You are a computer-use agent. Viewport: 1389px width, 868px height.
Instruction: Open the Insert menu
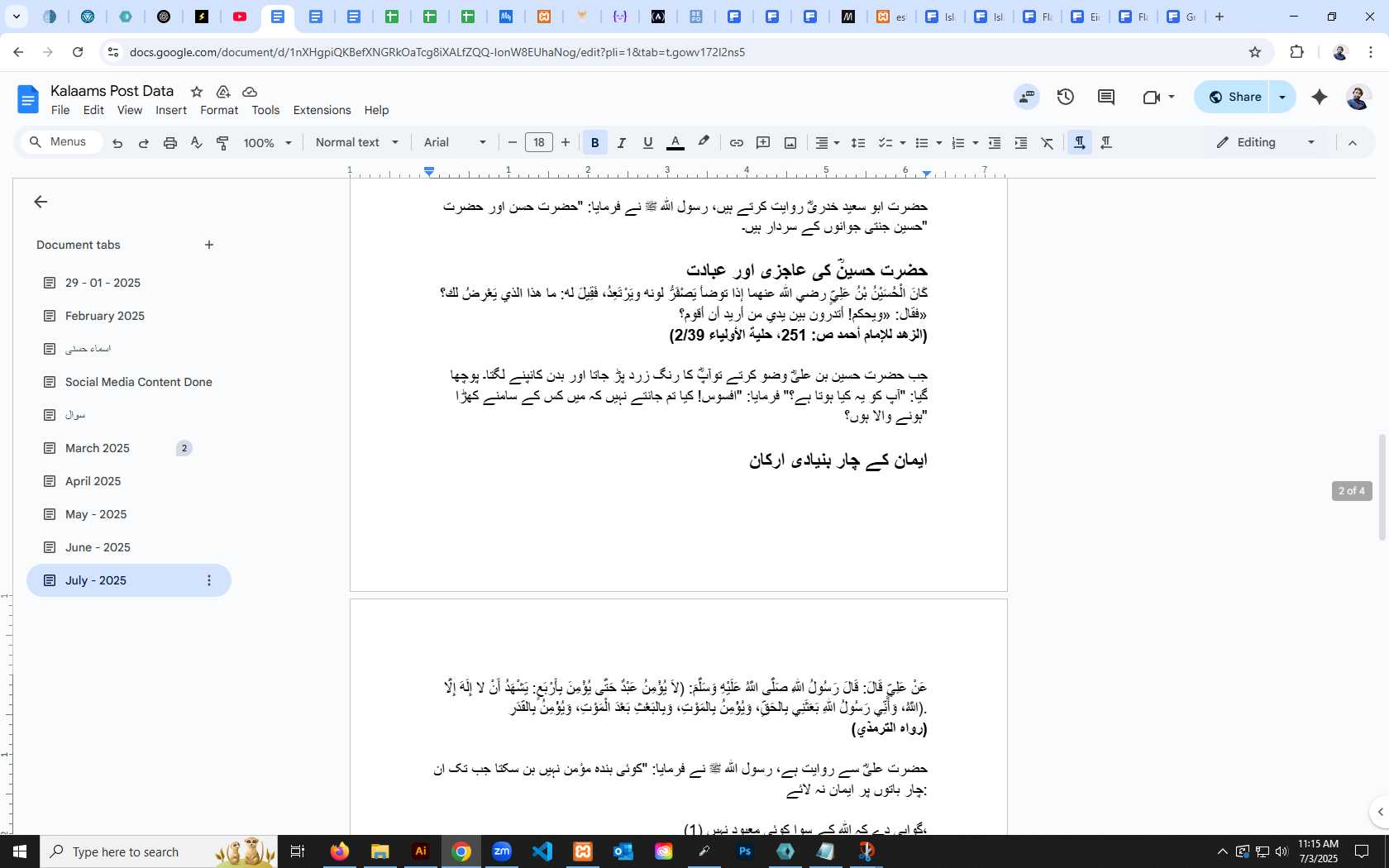point(171,110)
